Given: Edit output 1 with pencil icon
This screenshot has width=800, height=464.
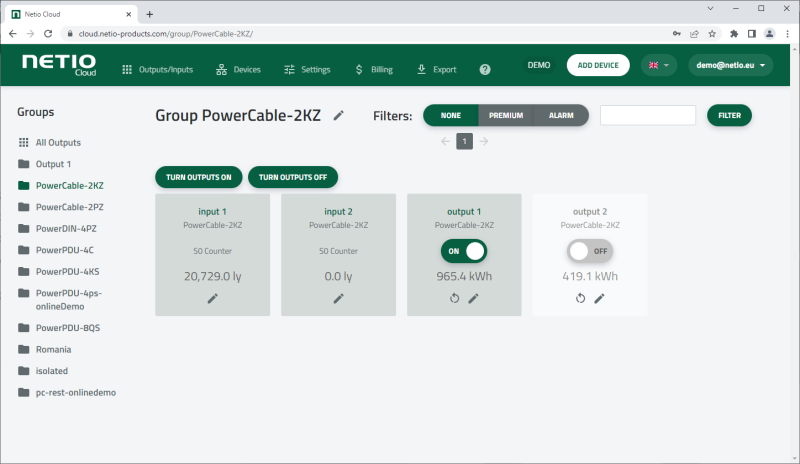Looking at the screenshot, I should pos(474,298).
